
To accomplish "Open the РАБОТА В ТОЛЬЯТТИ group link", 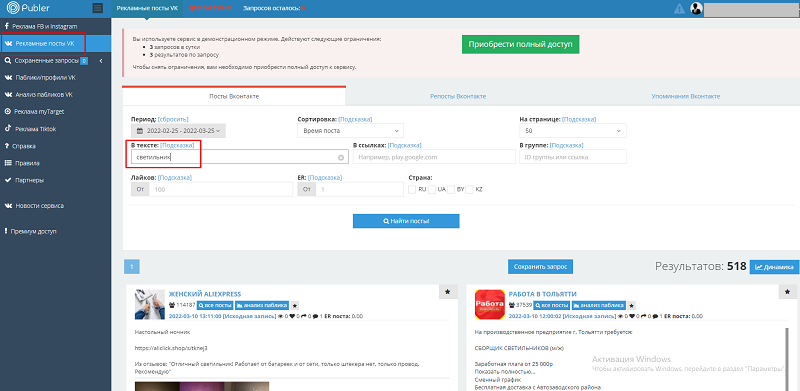I will (x=542, y=294).
